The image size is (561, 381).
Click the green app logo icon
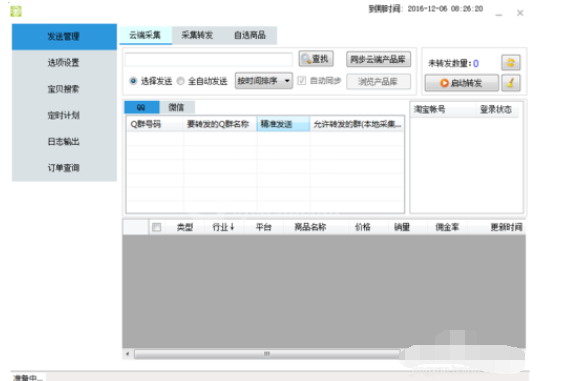(16, 11)
